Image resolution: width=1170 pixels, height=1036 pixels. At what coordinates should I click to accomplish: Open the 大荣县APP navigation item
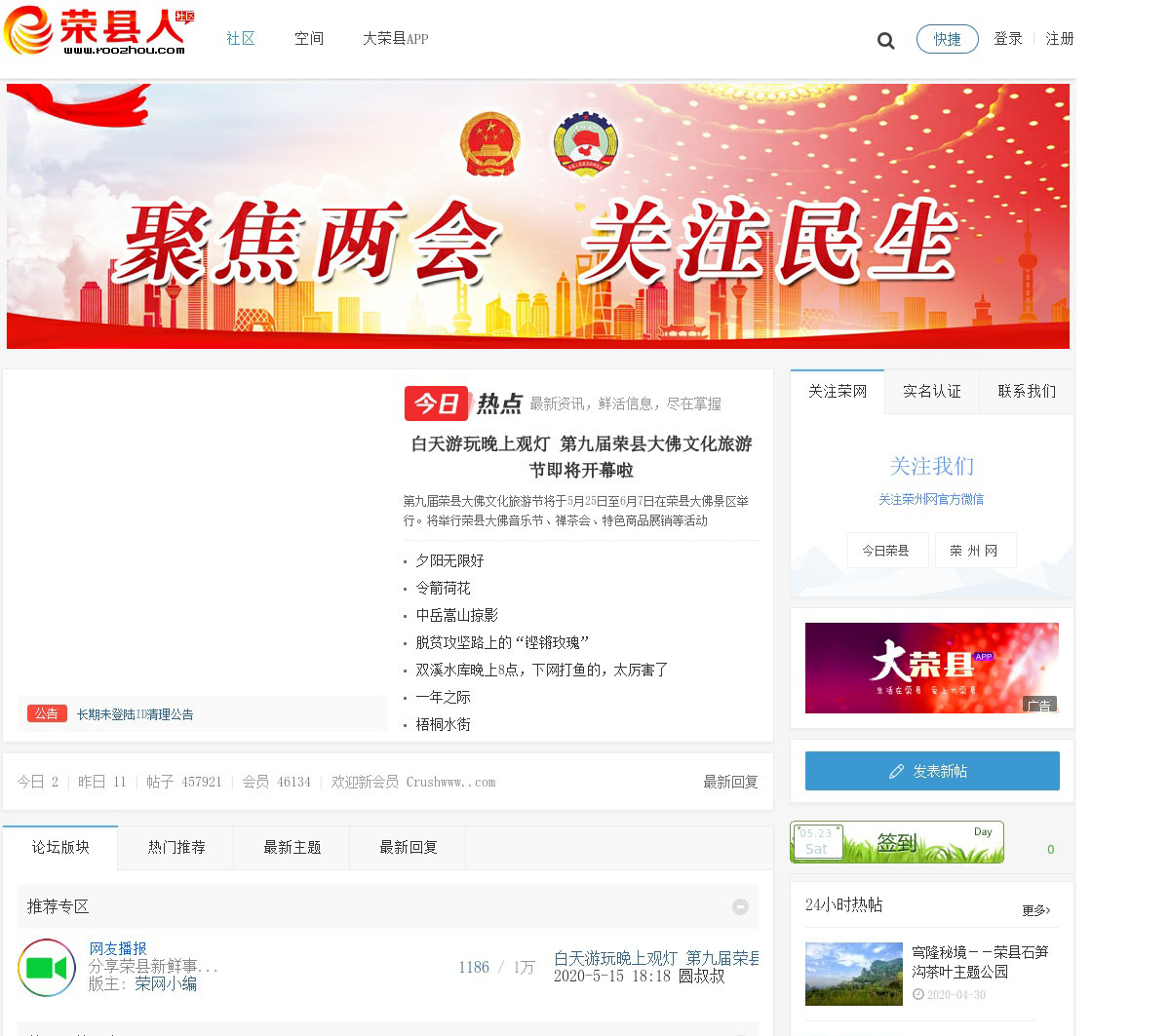pos(395,39)
